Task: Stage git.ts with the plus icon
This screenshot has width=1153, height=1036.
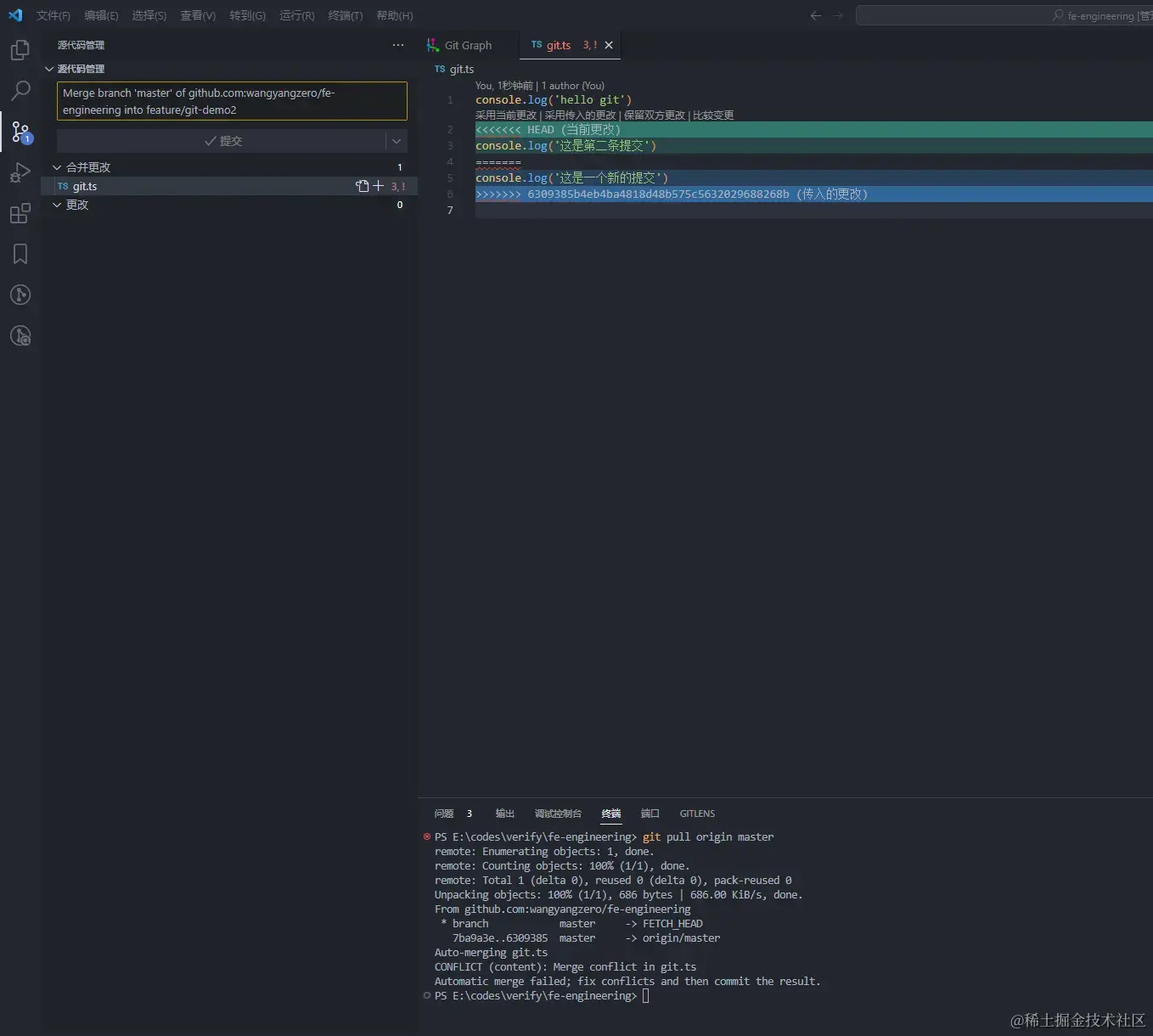Action: click(379, 186)
